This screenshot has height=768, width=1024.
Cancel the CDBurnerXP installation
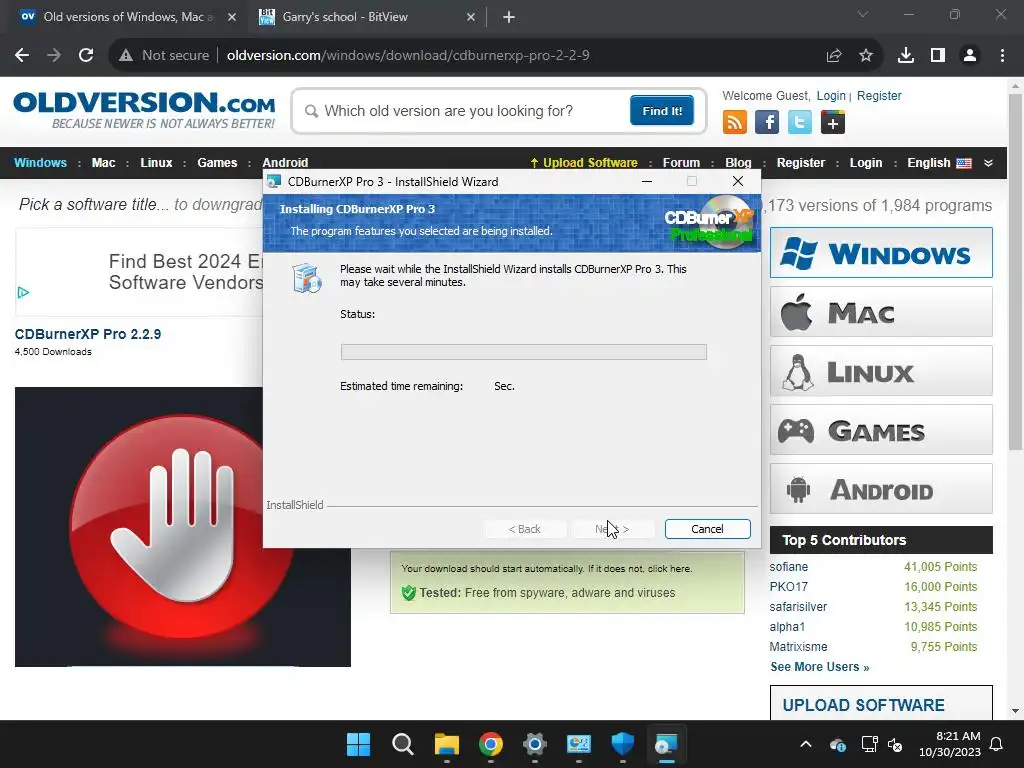707,529
